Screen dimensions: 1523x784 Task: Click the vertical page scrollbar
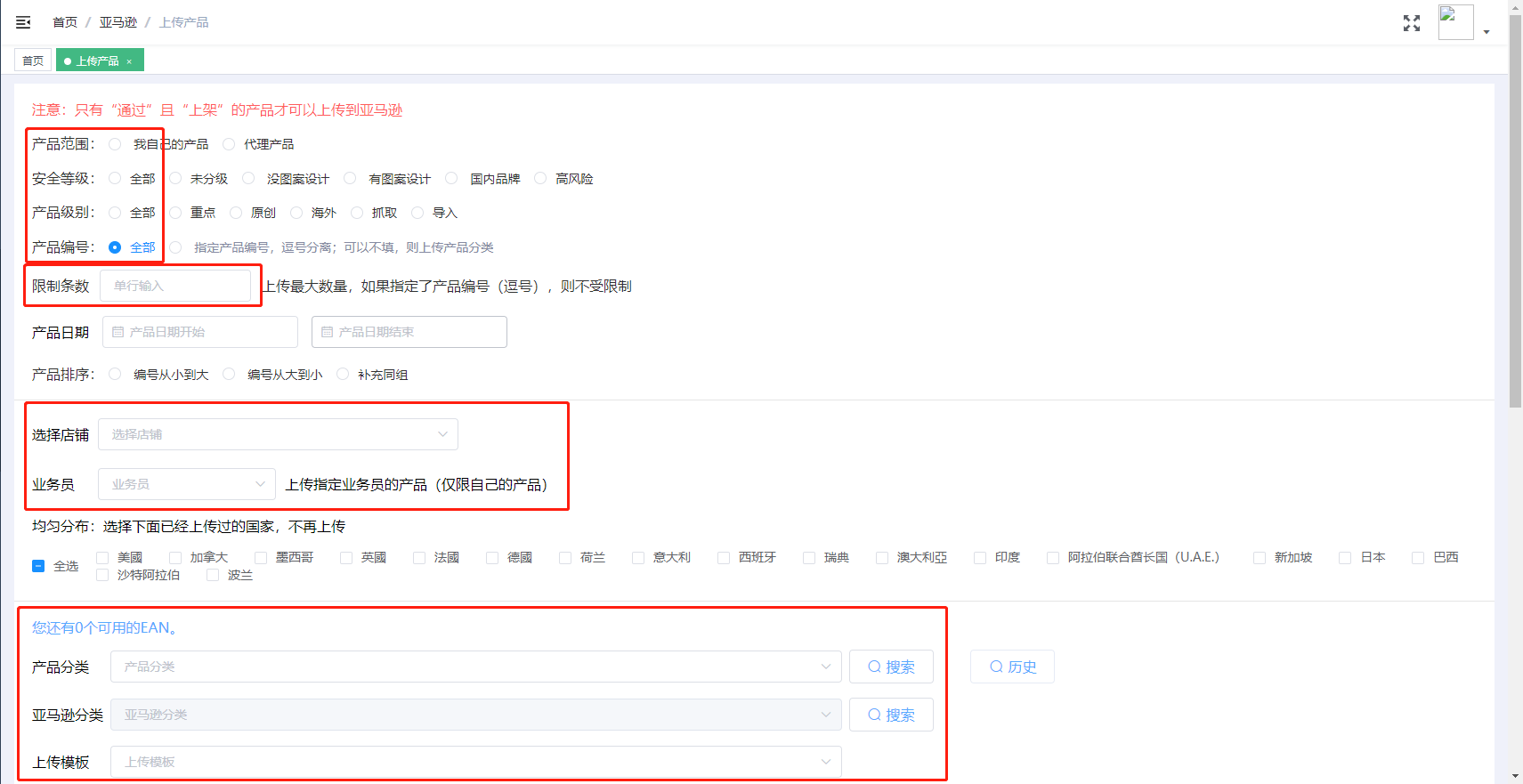click(1515, 222)
